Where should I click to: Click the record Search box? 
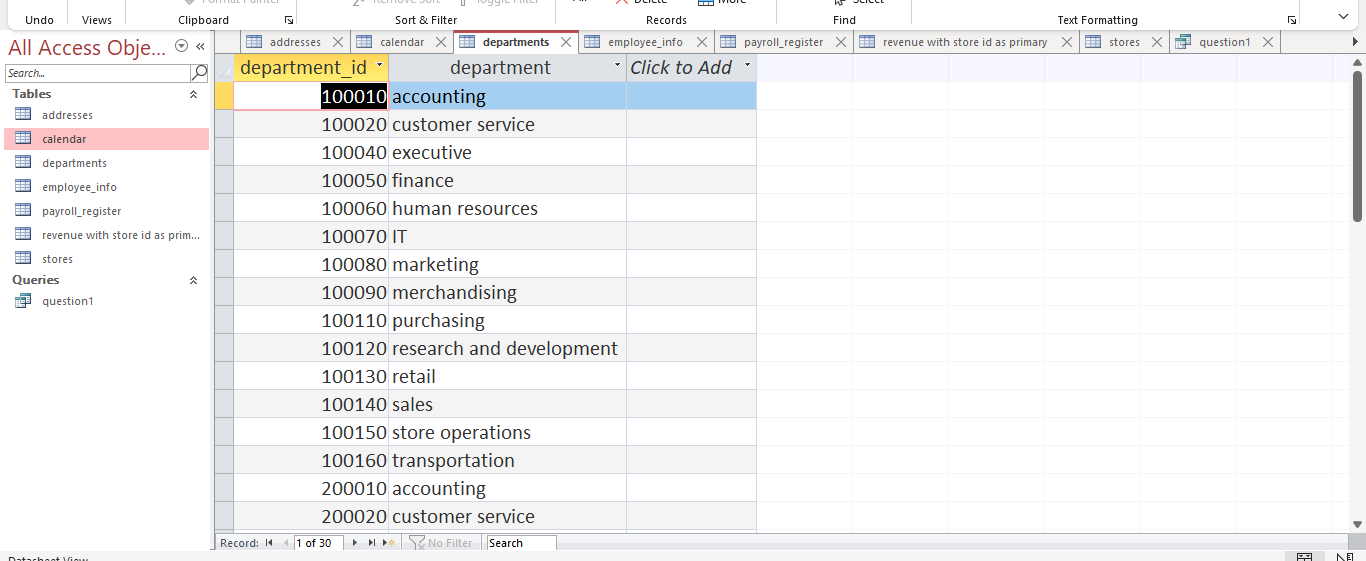[x=521, y=543]
